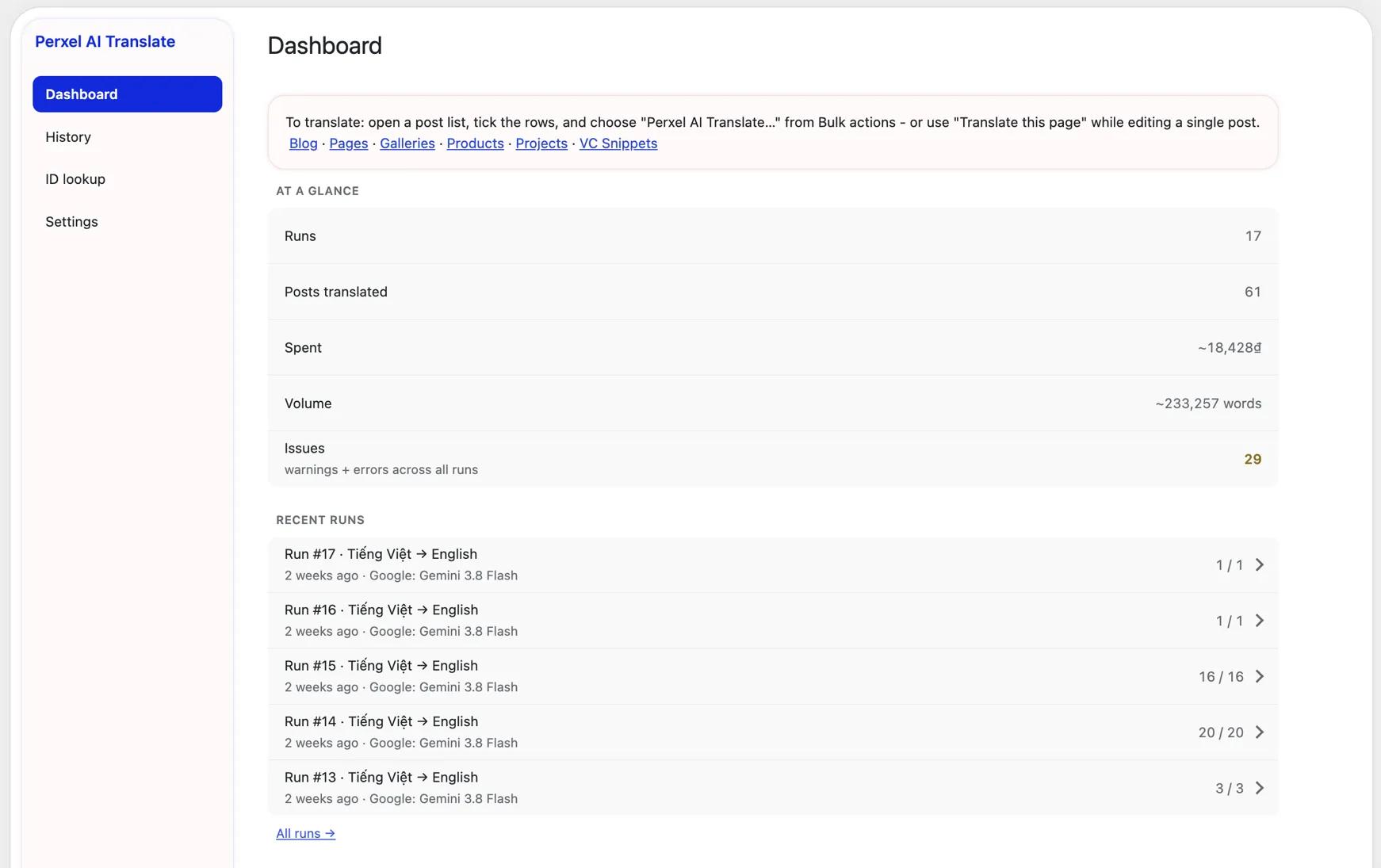Open the 'Run #14 · Tiếng Việt → English' title
Viewport: 1381px width, 868px height.
click(381, 721)
